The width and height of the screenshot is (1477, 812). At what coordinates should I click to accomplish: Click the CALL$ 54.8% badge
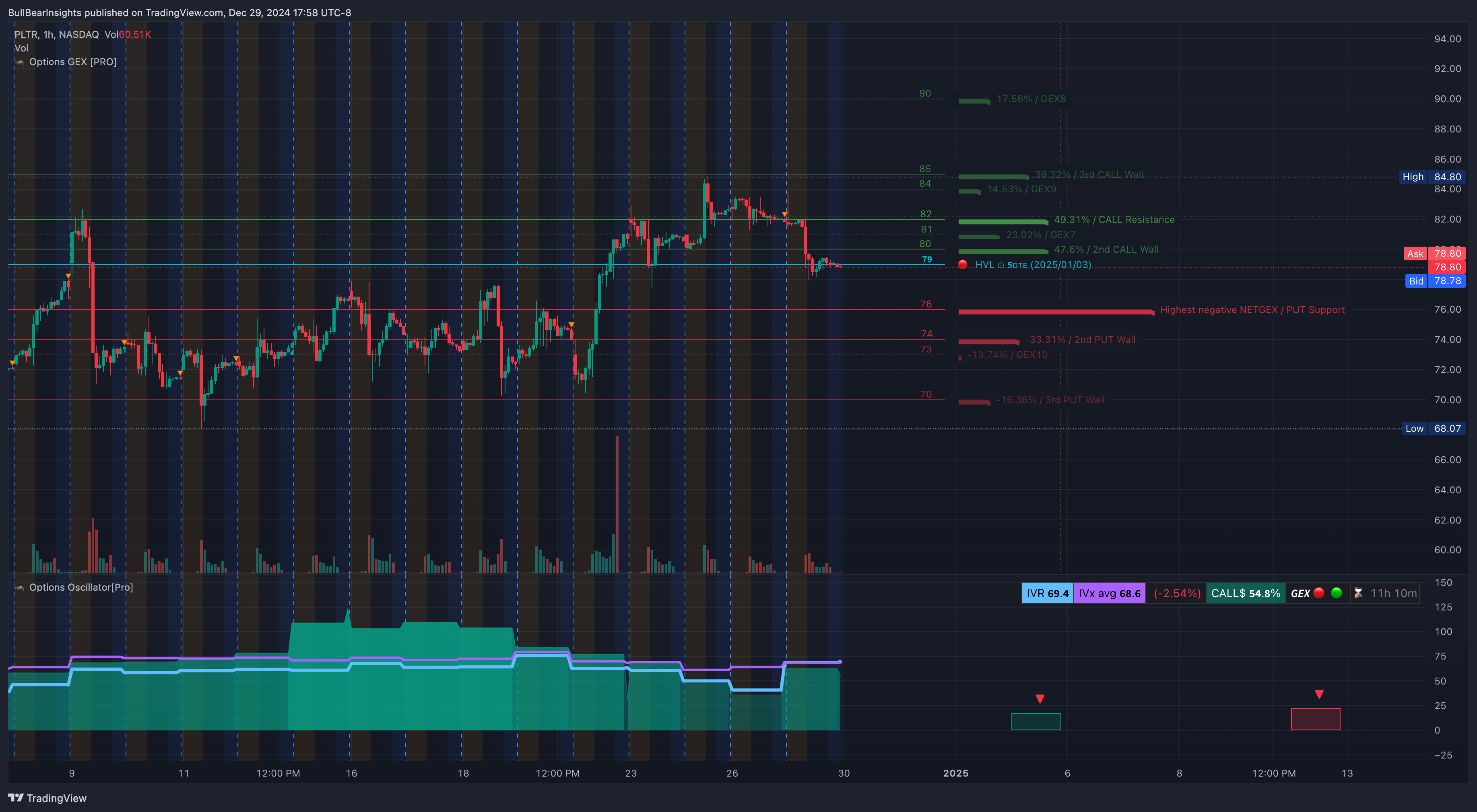tap(1245, 594)
